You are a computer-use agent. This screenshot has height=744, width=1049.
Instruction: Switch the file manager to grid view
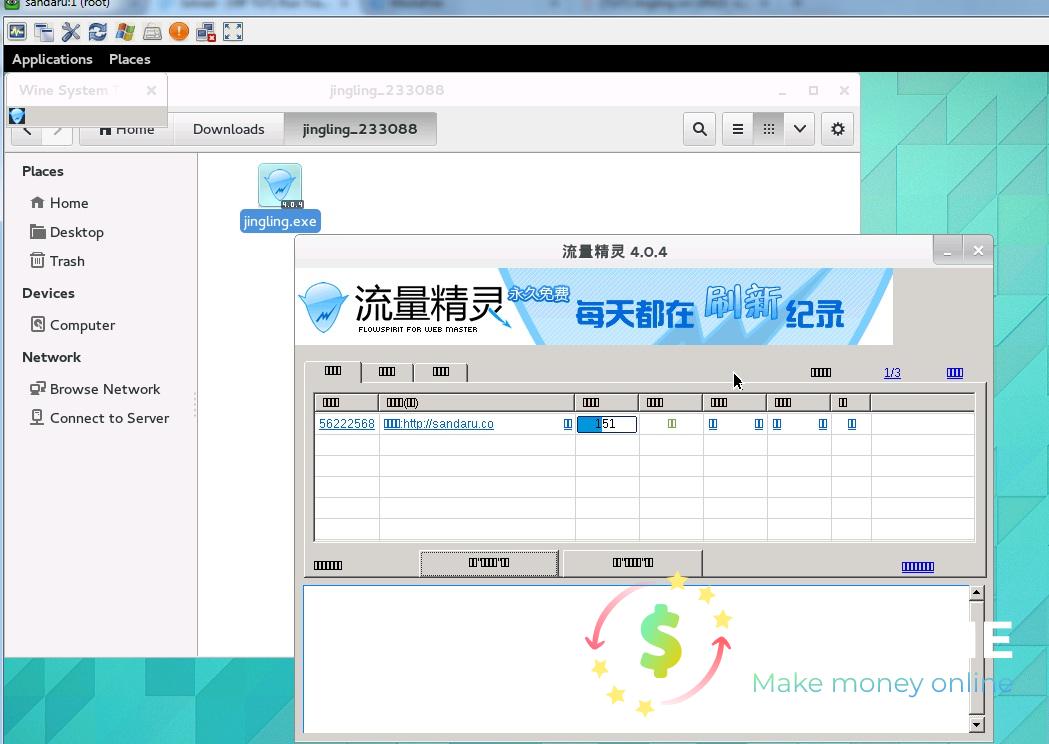tap(769, 129)
